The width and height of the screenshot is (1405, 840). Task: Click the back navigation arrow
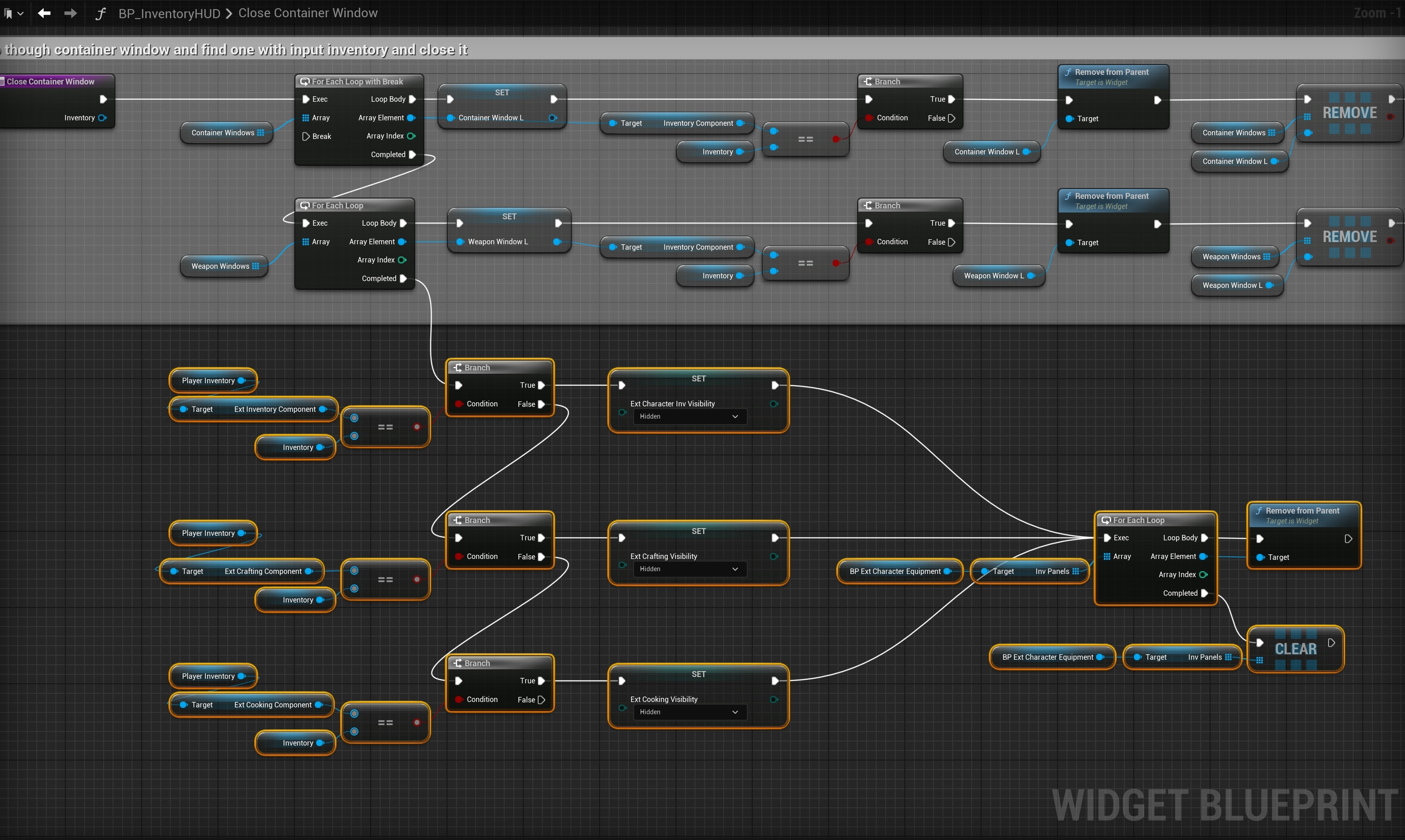point(44,13)
